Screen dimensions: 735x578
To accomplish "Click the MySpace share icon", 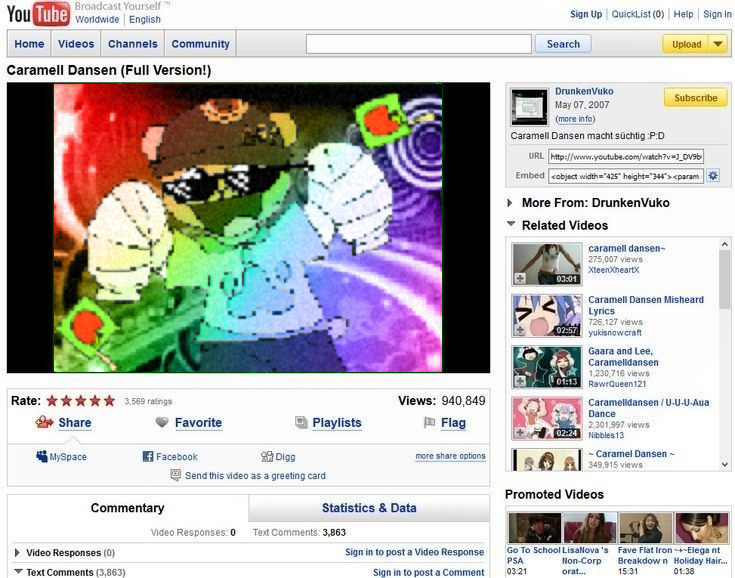I will 42,456.
